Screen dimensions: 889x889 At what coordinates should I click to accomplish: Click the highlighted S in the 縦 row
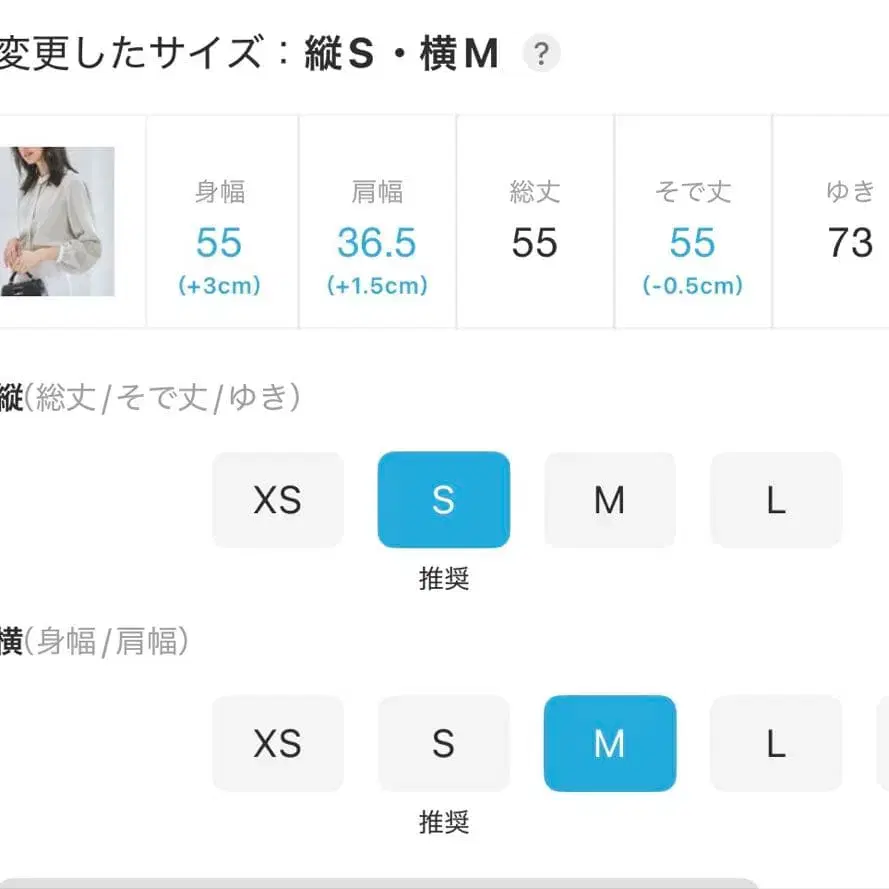[443, 500]
